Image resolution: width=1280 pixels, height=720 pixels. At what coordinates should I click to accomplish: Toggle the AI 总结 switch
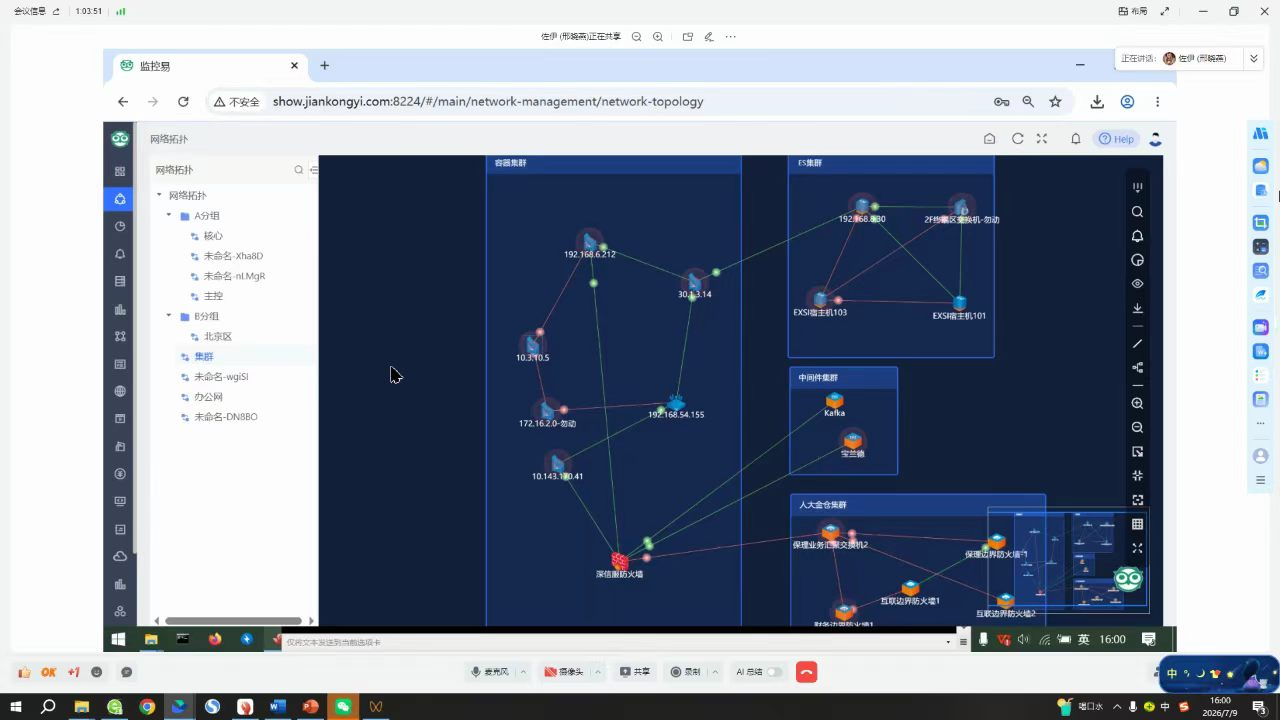click(x=774, y=672)
